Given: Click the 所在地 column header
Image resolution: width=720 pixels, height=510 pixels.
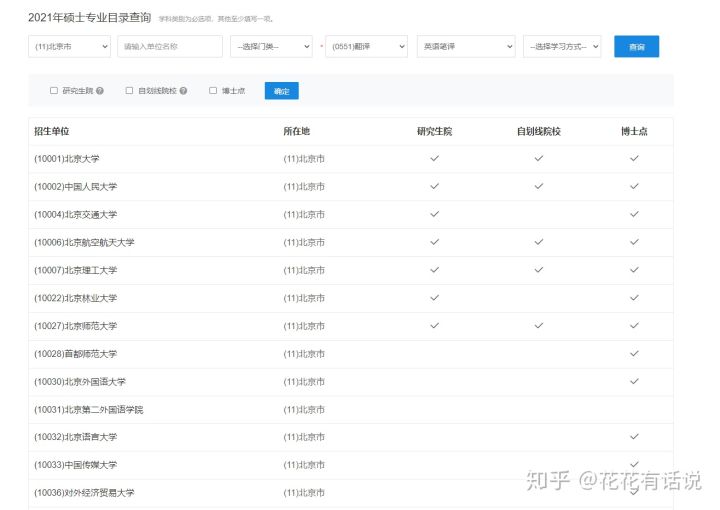Looking at the screenshot, I should [x=297, y=131].
